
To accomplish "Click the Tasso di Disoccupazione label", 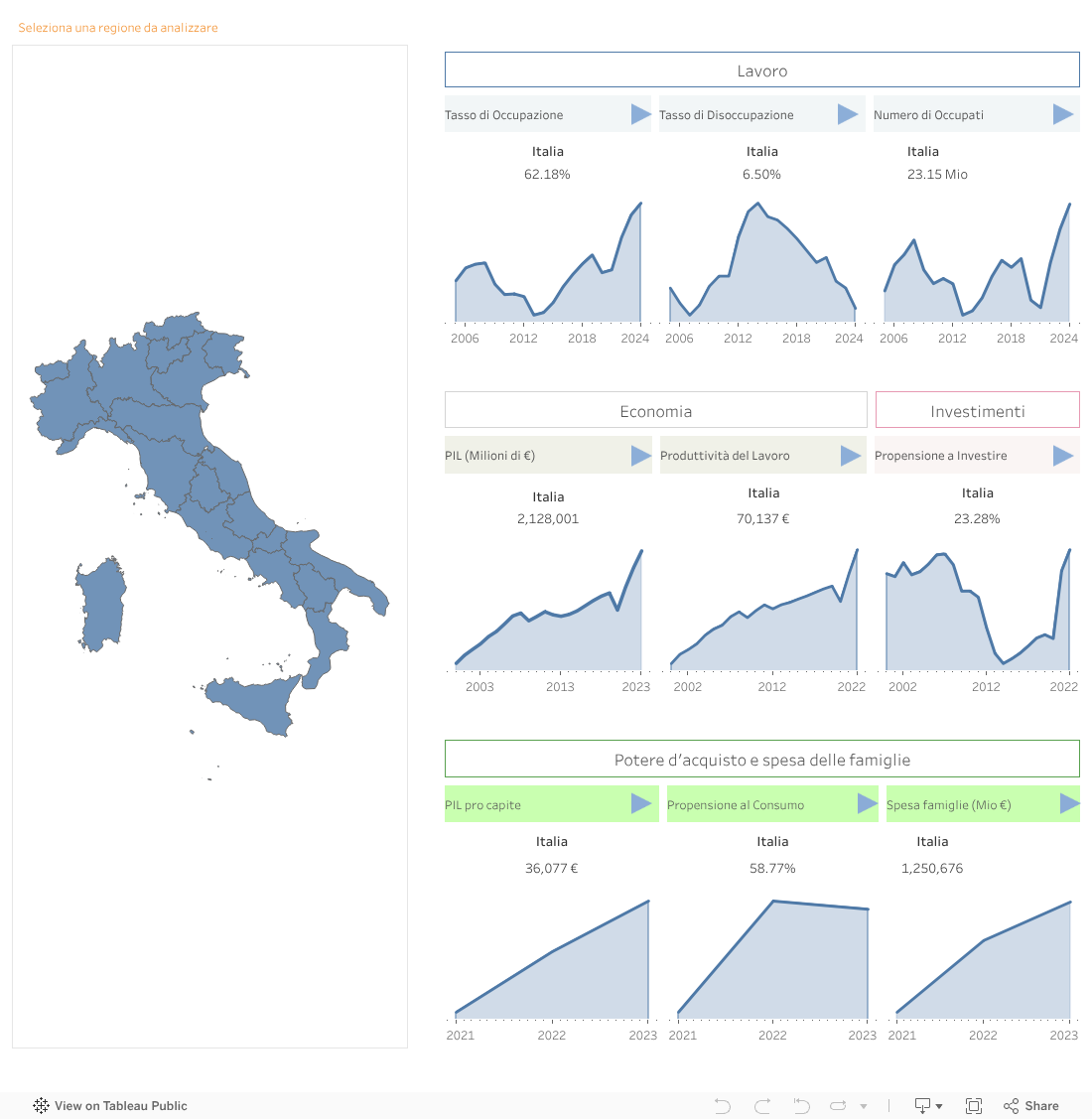I will tap(726, 115).
